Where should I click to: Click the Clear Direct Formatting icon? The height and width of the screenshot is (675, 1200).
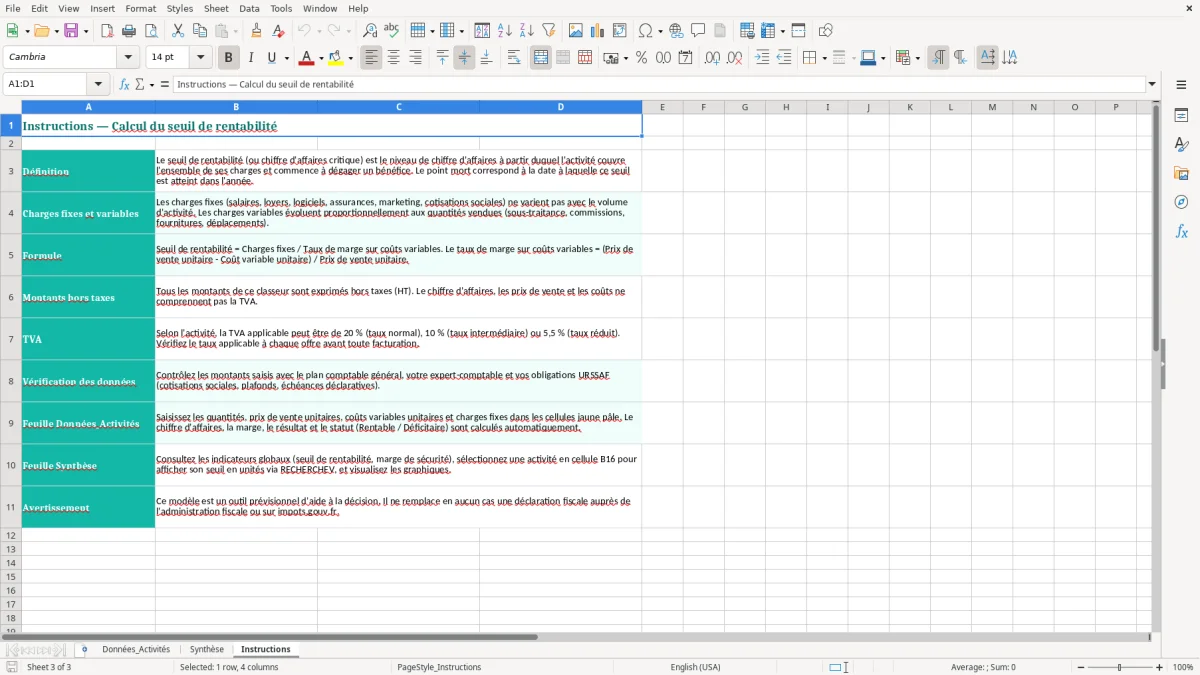278,31
